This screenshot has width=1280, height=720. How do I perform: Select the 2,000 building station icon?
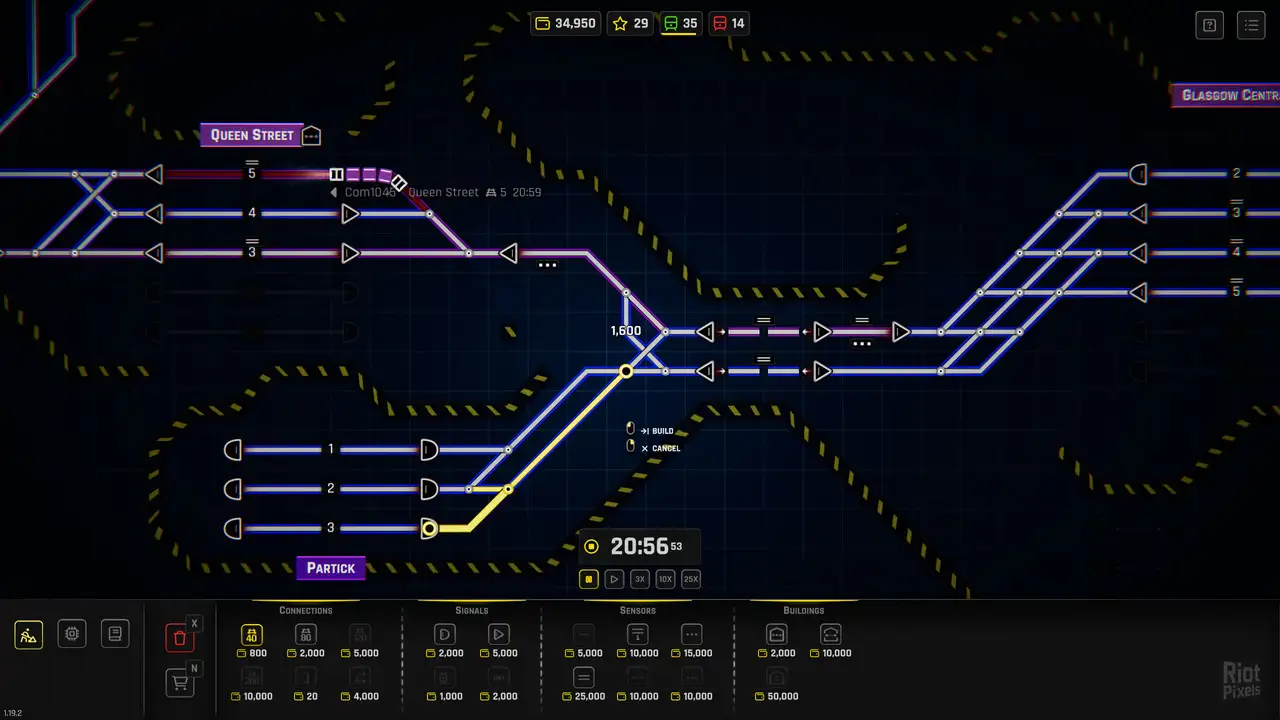tap(777, 634)
